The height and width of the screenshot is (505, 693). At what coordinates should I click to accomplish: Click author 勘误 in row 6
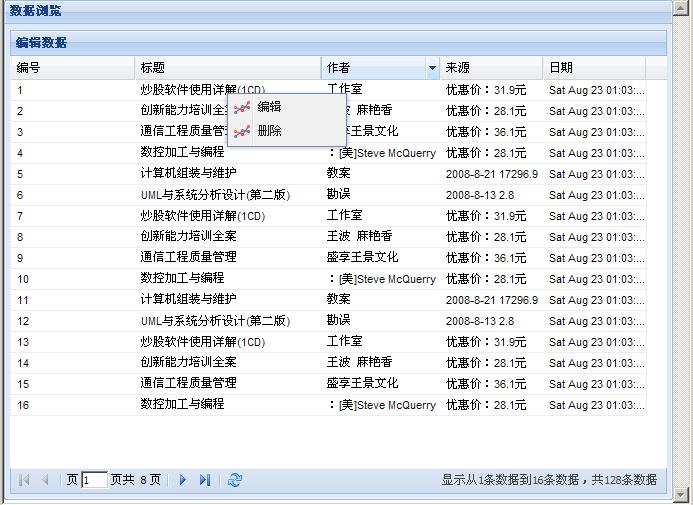[339, 194]
